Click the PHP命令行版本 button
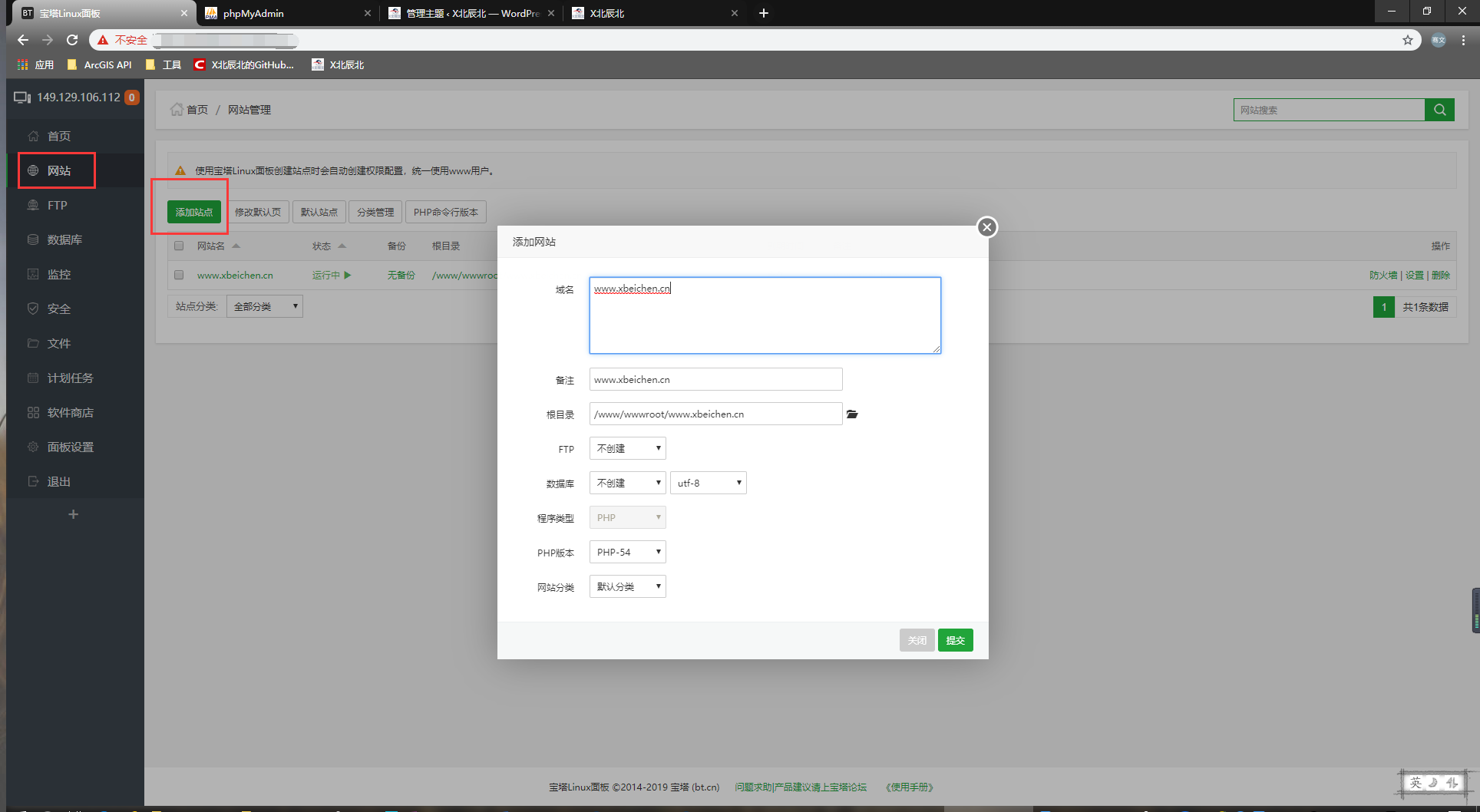Viewport: 1480px width, 812px height. point(445,212)
